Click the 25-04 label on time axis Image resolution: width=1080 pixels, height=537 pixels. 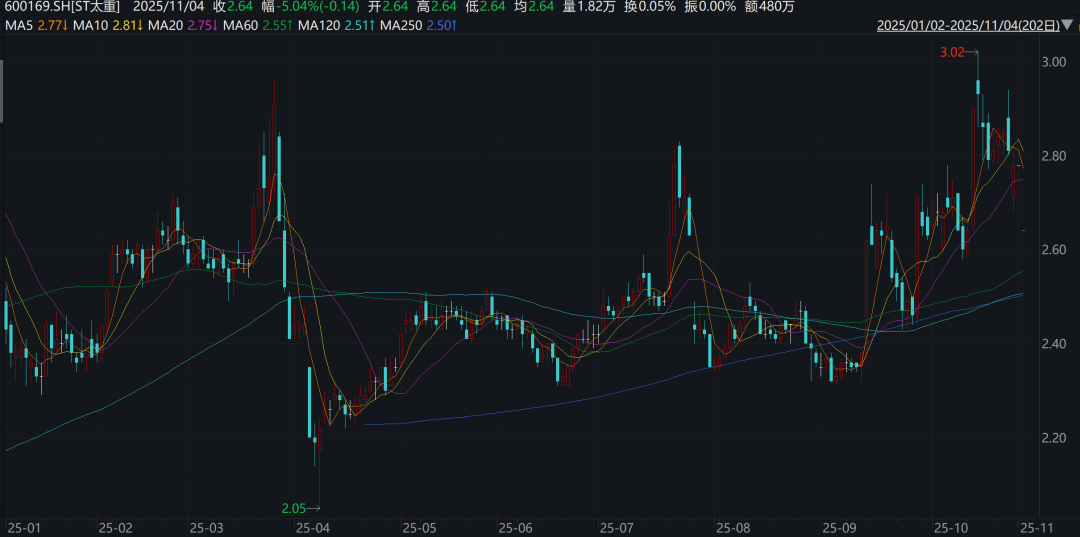[312, 526]
